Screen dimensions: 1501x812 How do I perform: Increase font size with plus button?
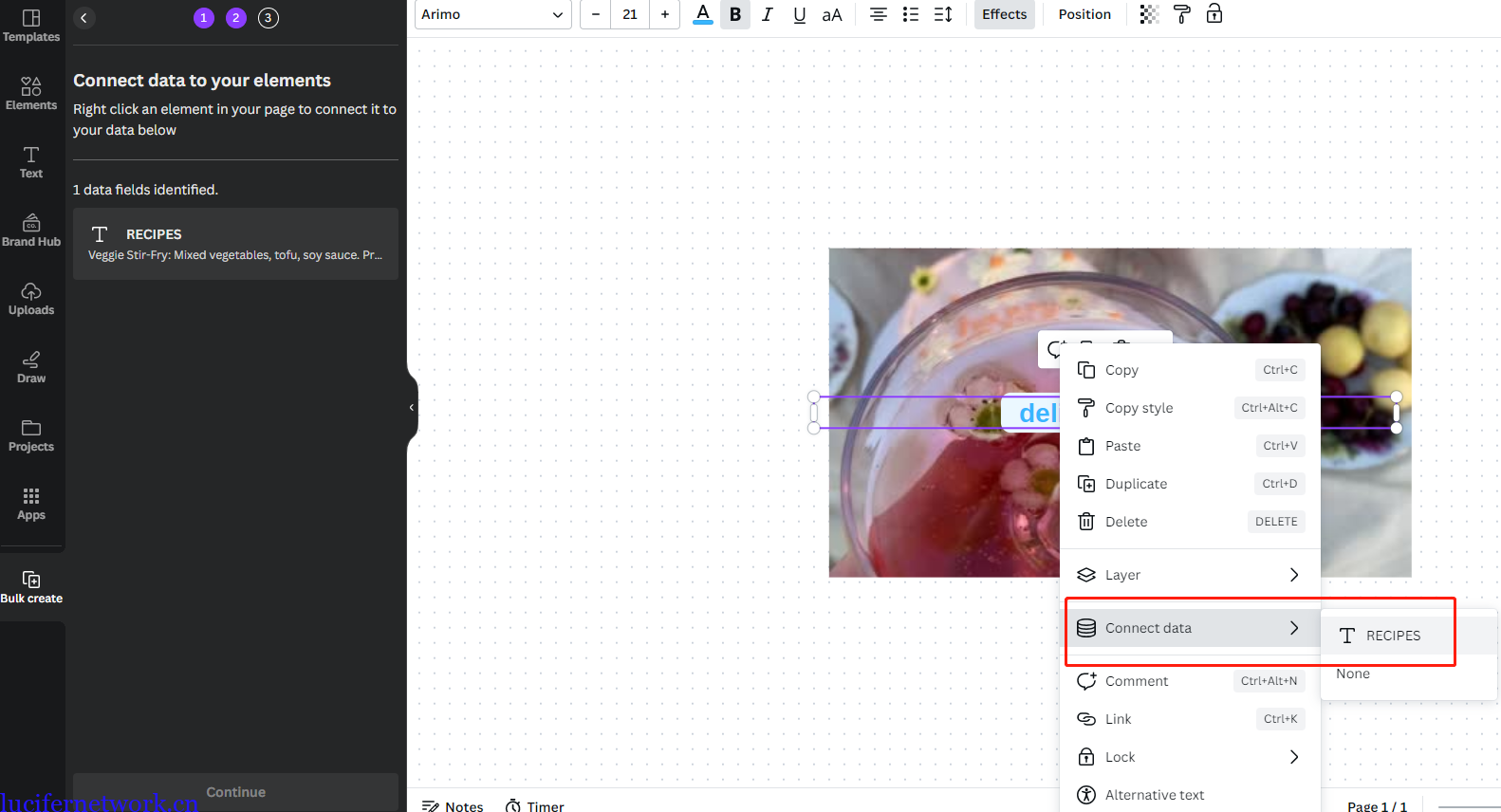point(665,14)
